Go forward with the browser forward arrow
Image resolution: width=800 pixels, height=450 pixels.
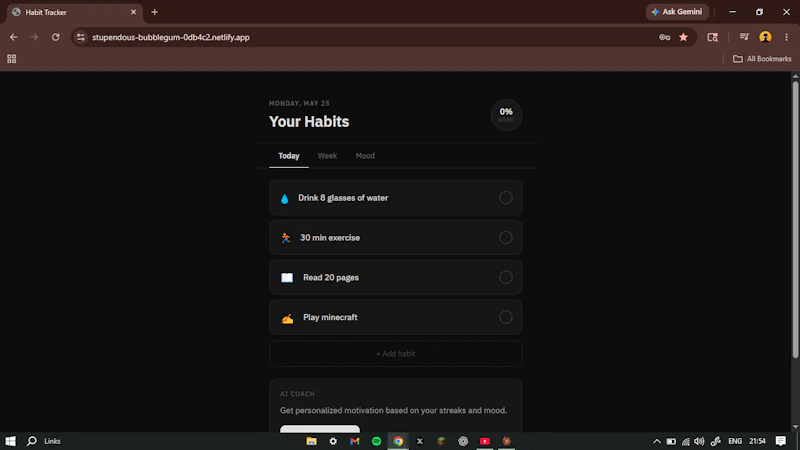coord(34,37)
